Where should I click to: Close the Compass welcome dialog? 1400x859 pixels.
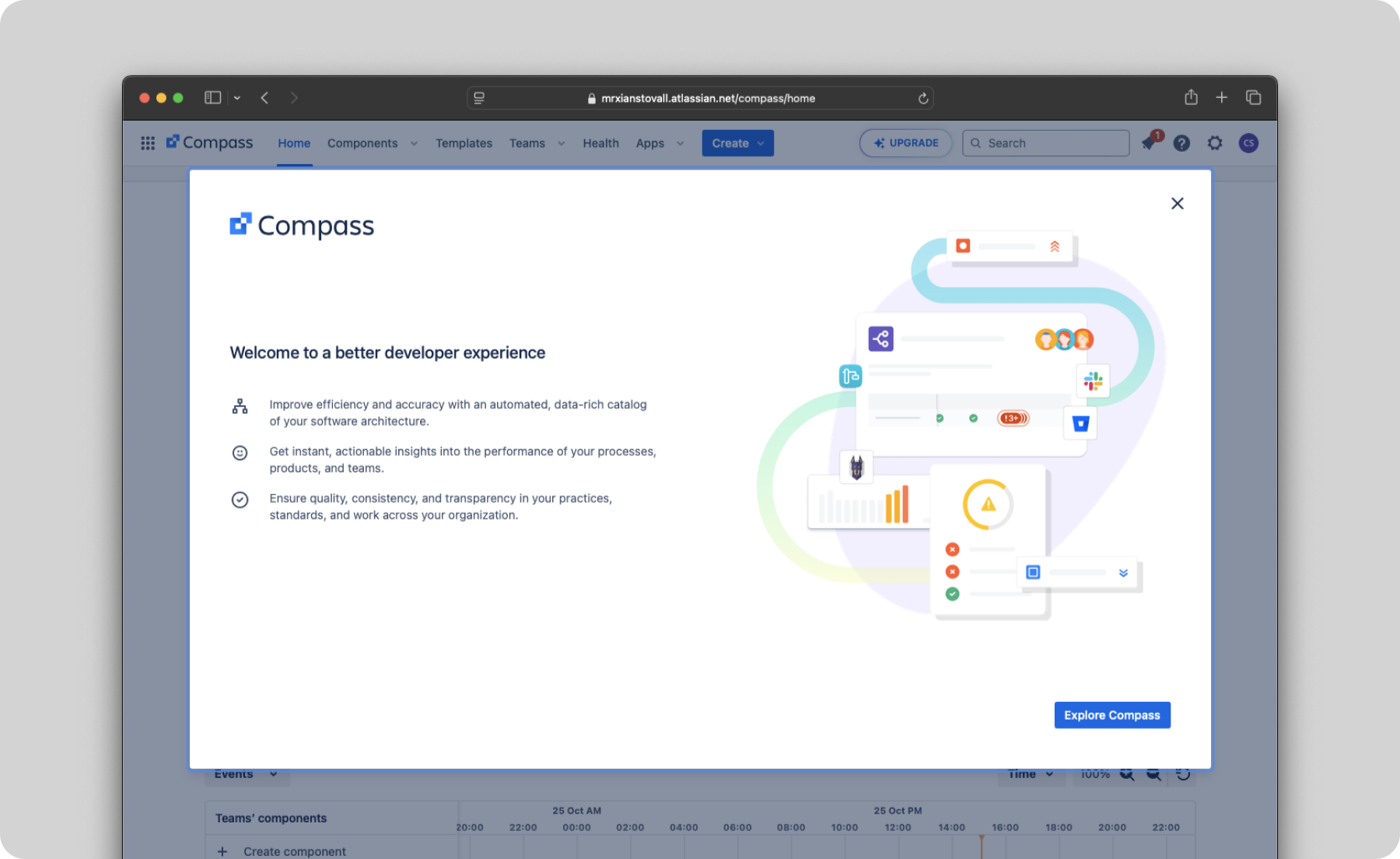pyautogui.click(x=1177, y=203)
